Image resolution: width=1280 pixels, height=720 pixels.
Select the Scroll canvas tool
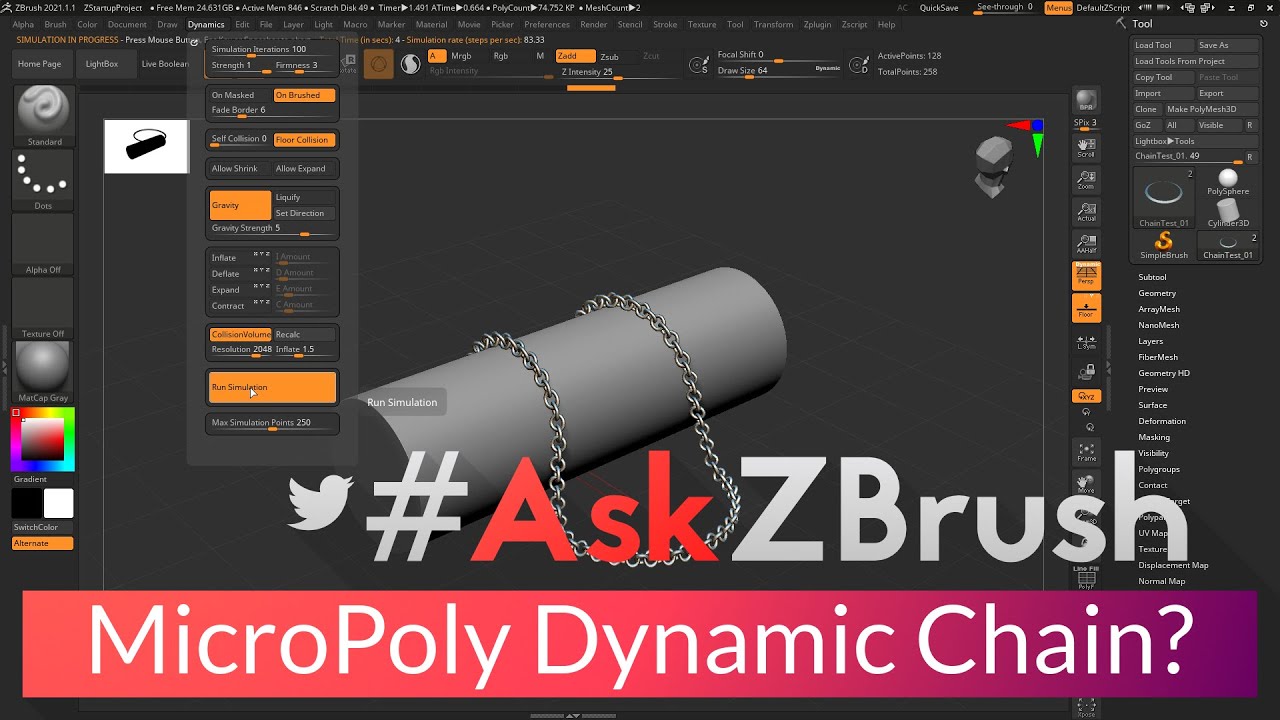click(1086, 148)
